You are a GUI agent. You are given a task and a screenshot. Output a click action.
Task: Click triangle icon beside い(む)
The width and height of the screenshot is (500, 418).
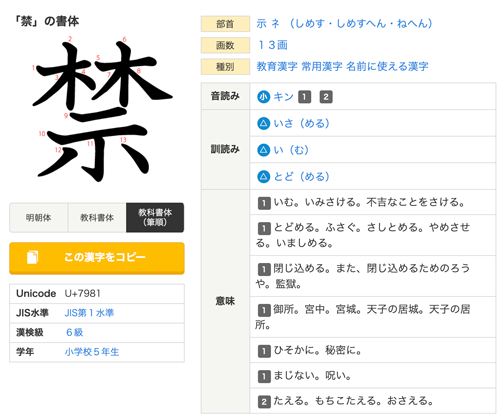click(x=263, y=150)
